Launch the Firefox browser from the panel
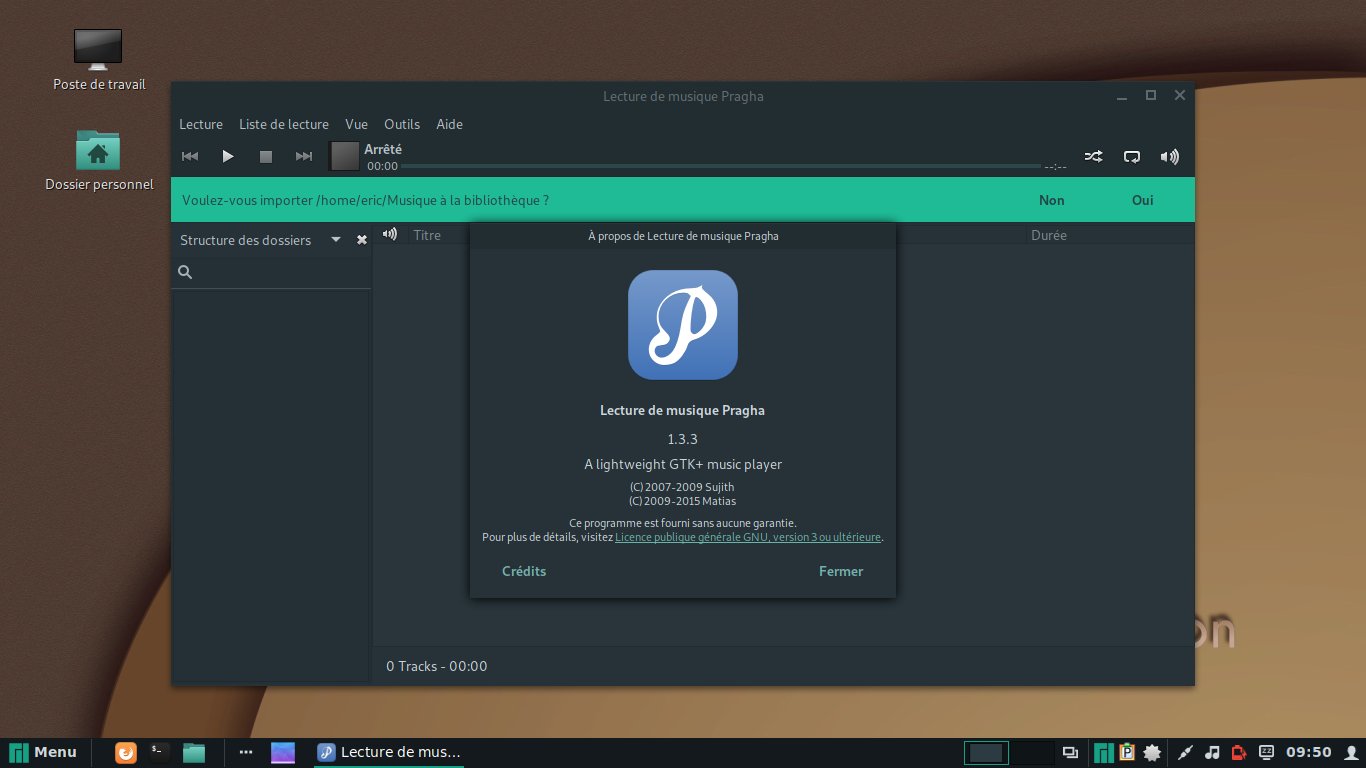This screenshot has height=768, width=1366. (x=126, y=752)
